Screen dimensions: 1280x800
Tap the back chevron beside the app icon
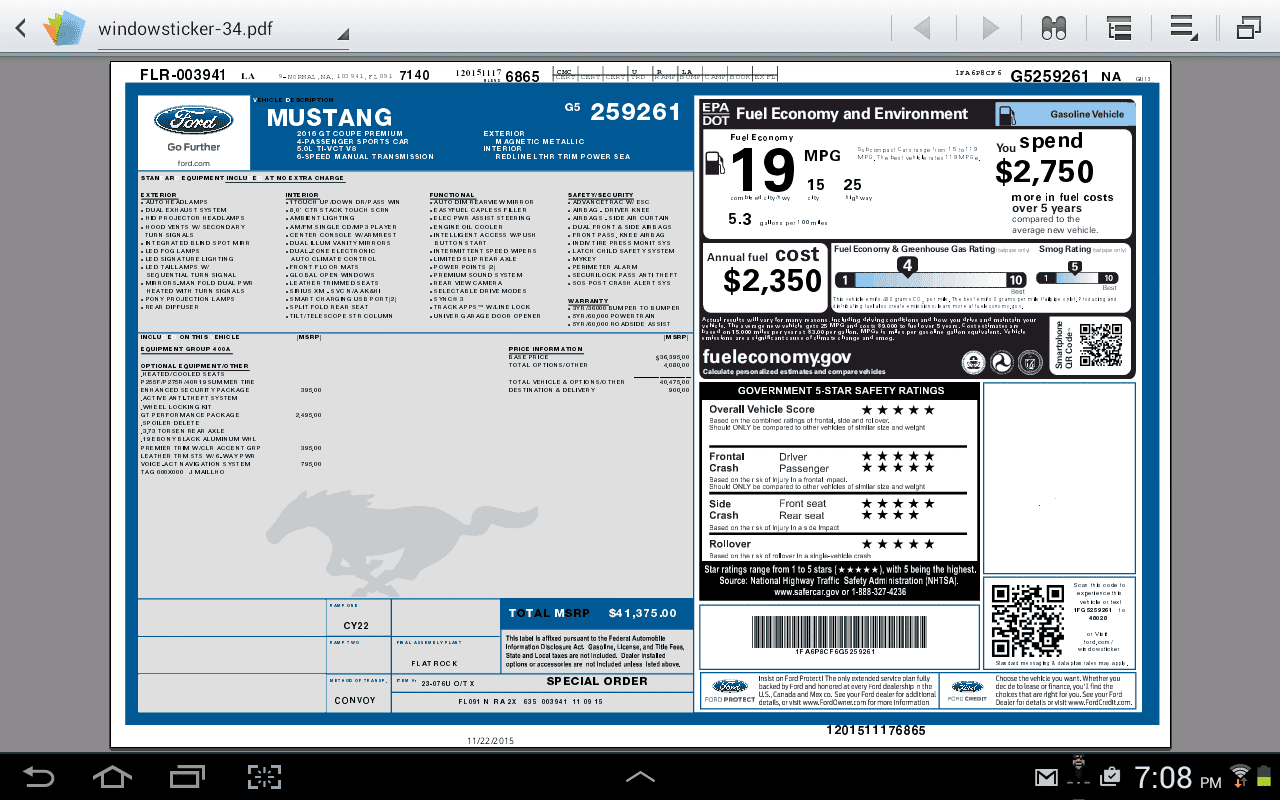pos(20,28)
